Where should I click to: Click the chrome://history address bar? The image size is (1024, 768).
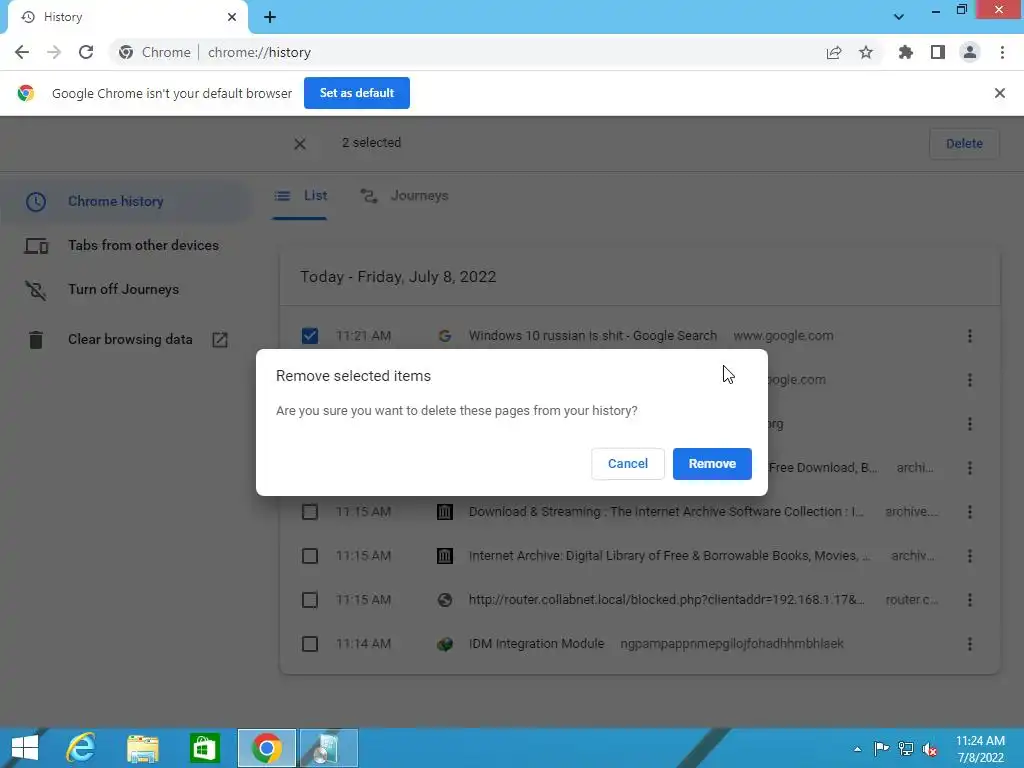pos(496,52)
